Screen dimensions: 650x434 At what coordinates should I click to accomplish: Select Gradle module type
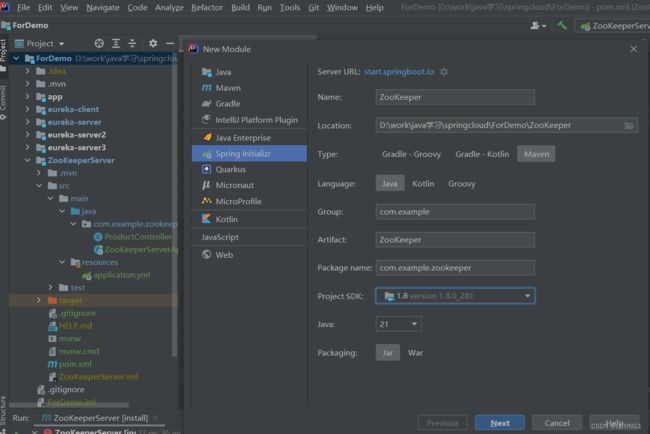[249, 104]
